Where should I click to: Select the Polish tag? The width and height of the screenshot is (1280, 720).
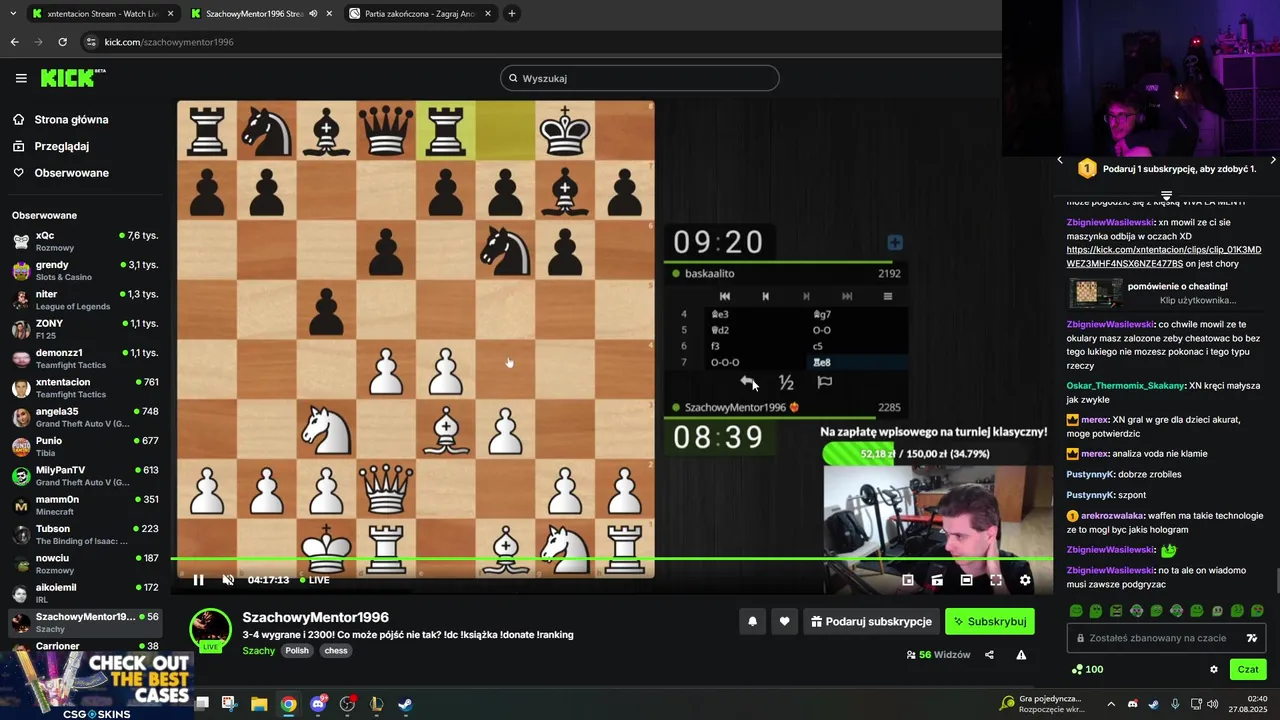coord(297,650)
